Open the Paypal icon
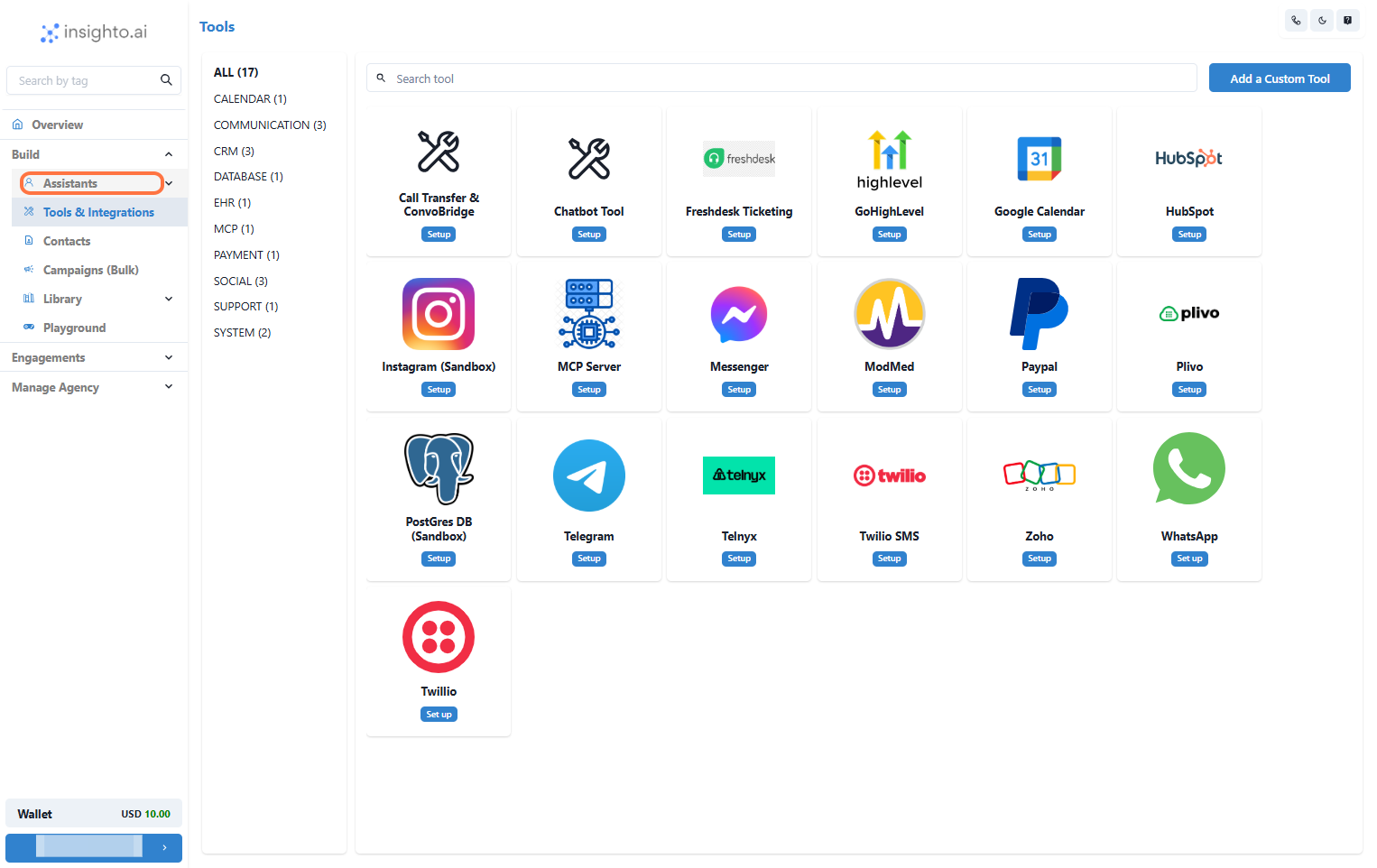 pos(1040,314)
